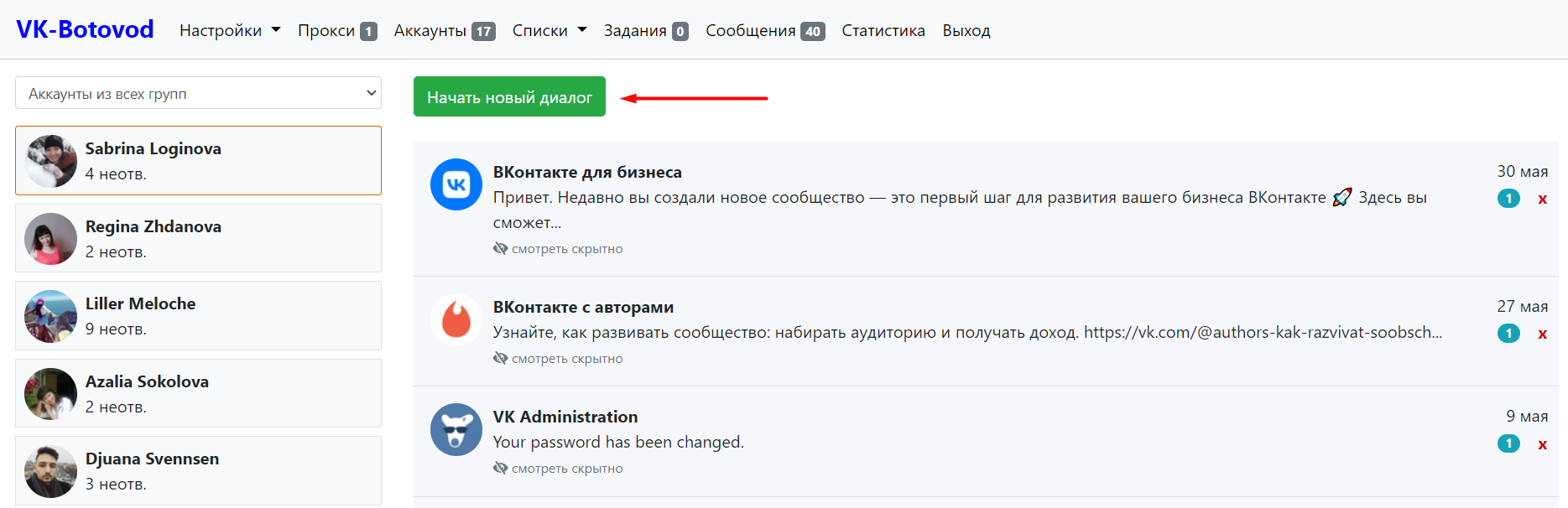Delete the ВКонтакте для бизнеса dialog with red x

1542,199
